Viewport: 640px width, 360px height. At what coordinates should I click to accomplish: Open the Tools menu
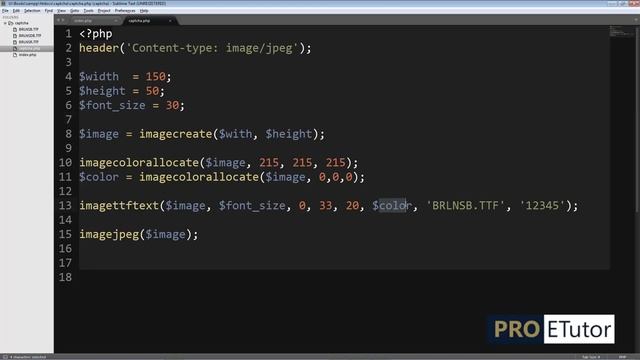[88, 11]
